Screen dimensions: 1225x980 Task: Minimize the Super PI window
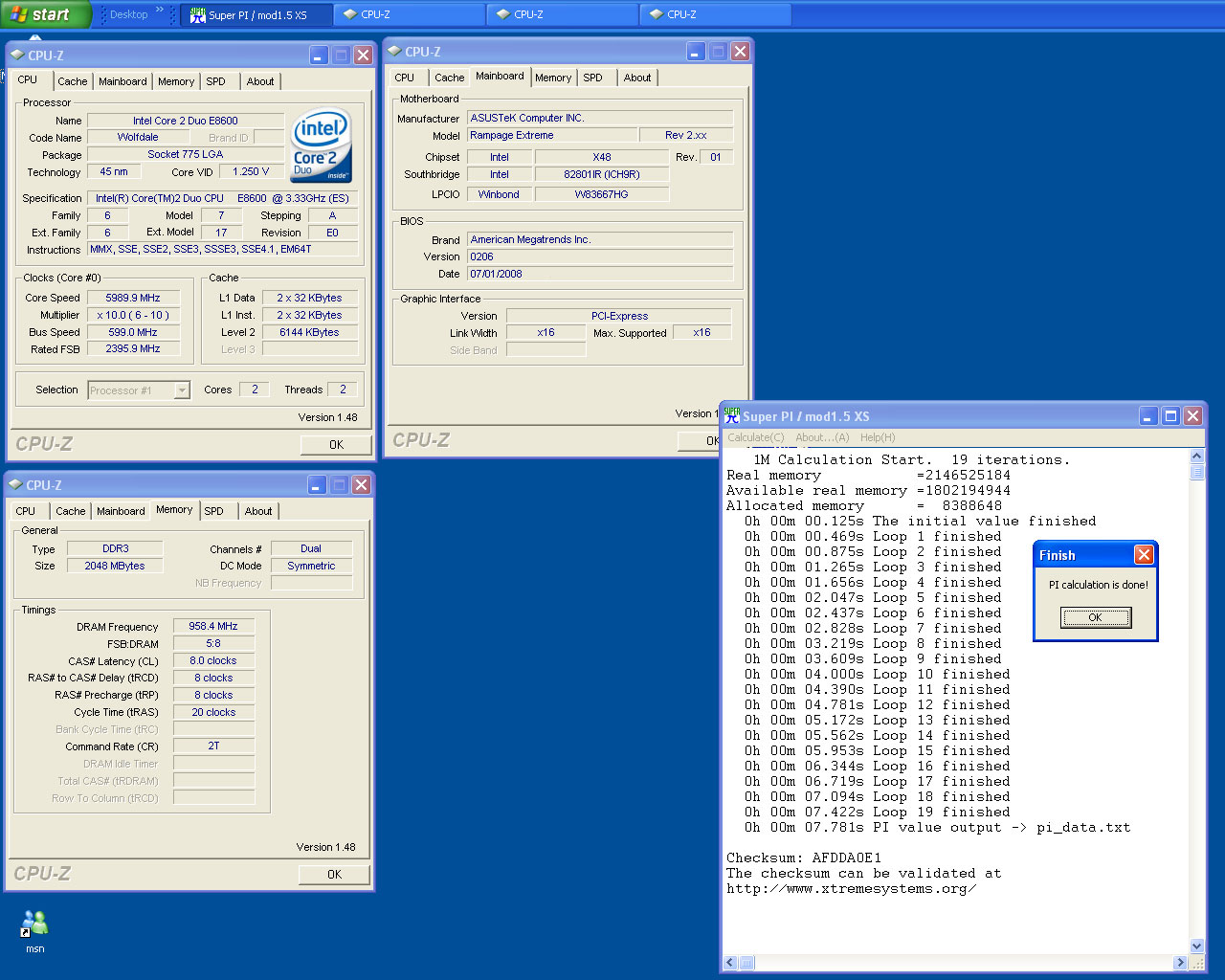pyautogui.click(x=1149, y=416)
